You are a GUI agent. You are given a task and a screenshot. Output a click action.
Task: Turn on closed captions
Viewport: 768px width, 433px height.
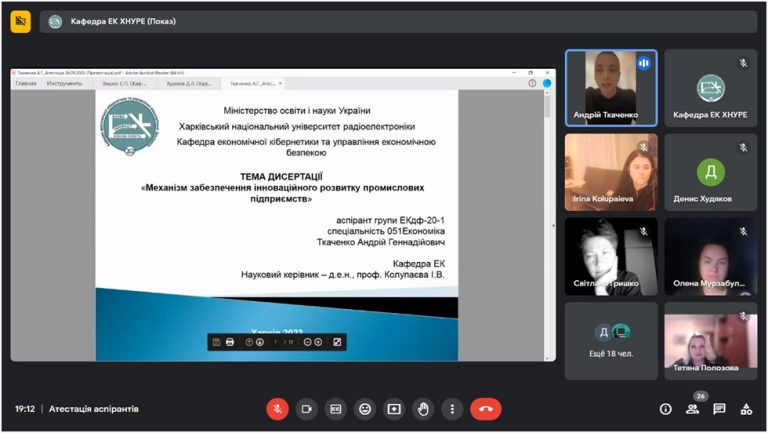[x=336, y=409]
